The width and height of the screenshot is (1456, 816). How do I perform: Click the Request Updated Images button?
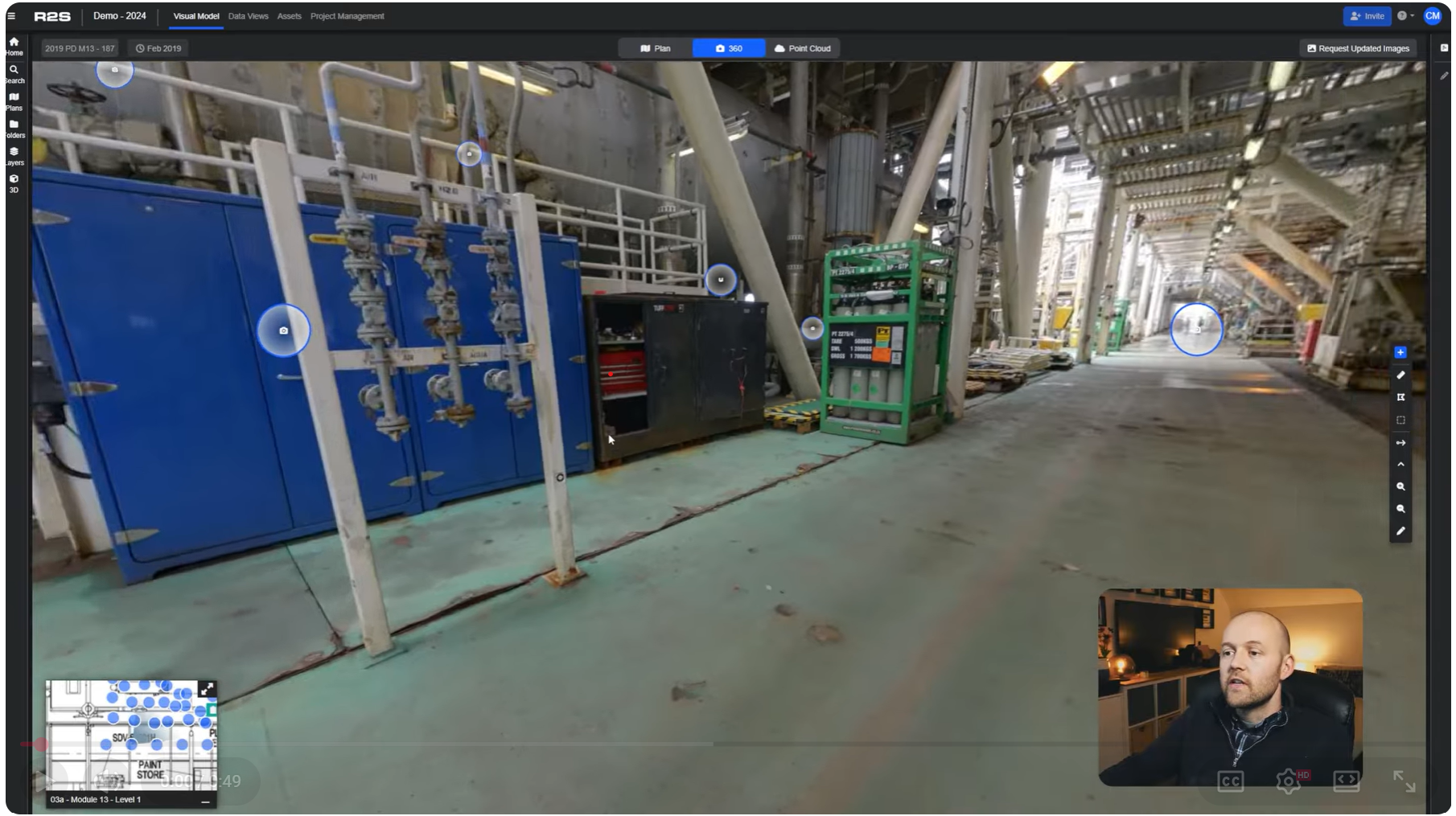pyautogui.click(x=1358, y=48)
